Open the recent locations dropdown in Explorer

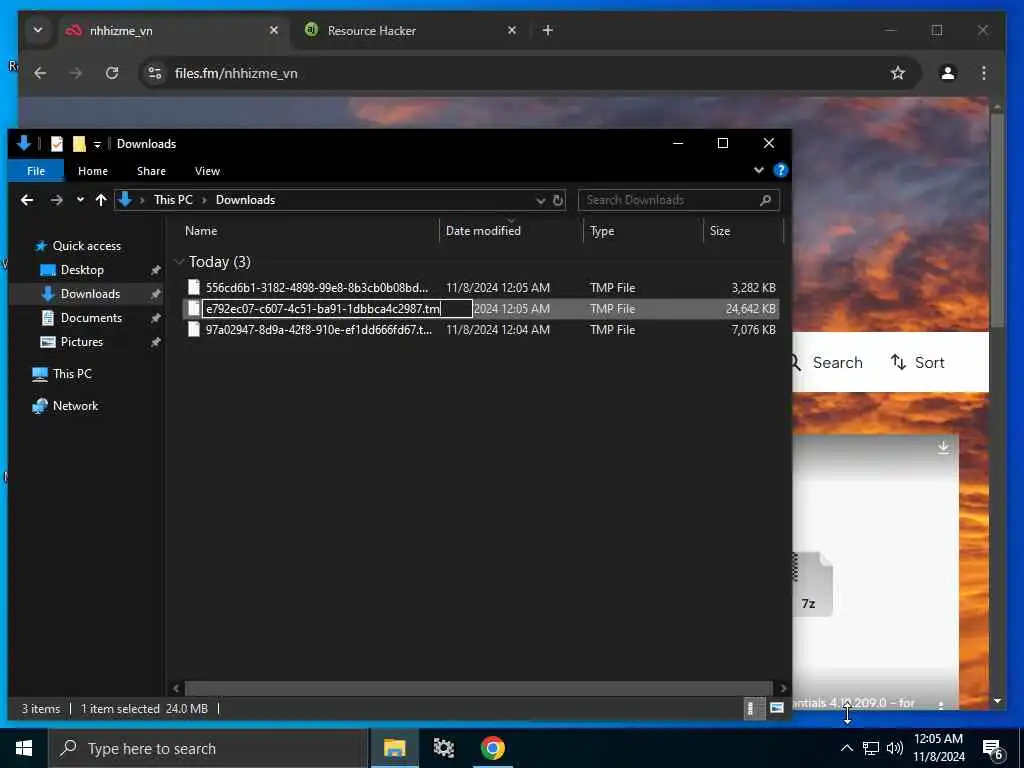click(80, 200)
